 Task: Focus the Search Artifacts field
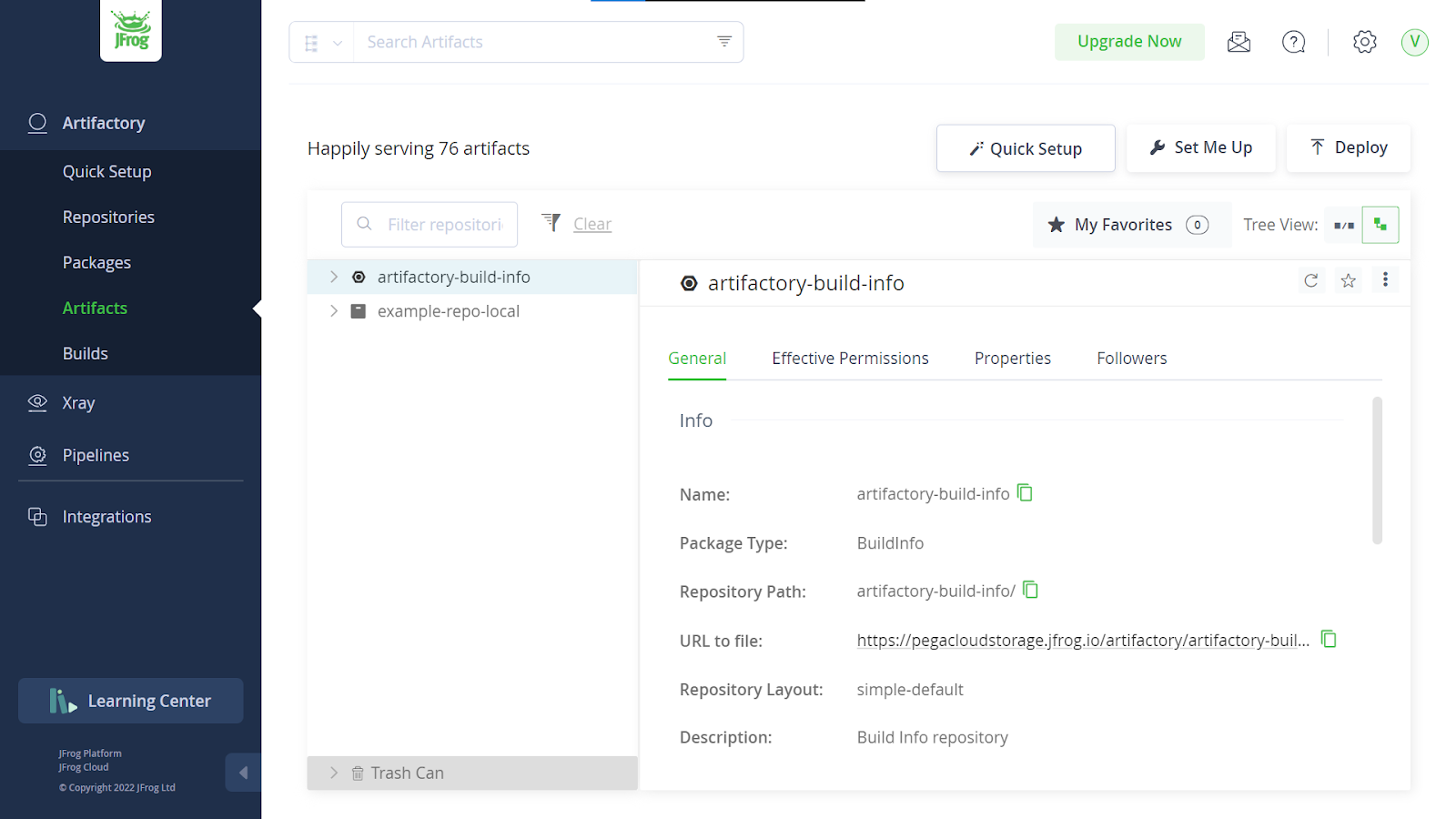pos(532,43)
